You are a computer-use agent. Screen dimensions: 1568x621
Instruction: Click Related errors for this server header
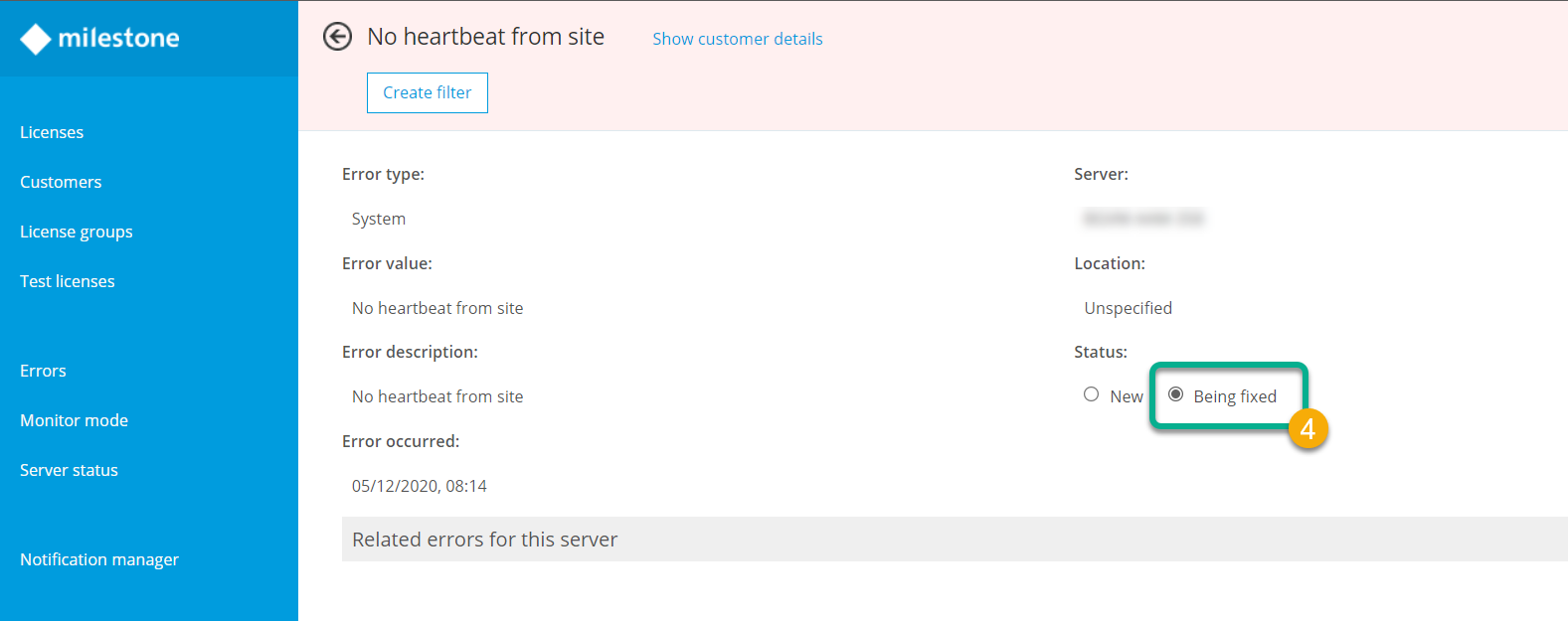[484, 540]
